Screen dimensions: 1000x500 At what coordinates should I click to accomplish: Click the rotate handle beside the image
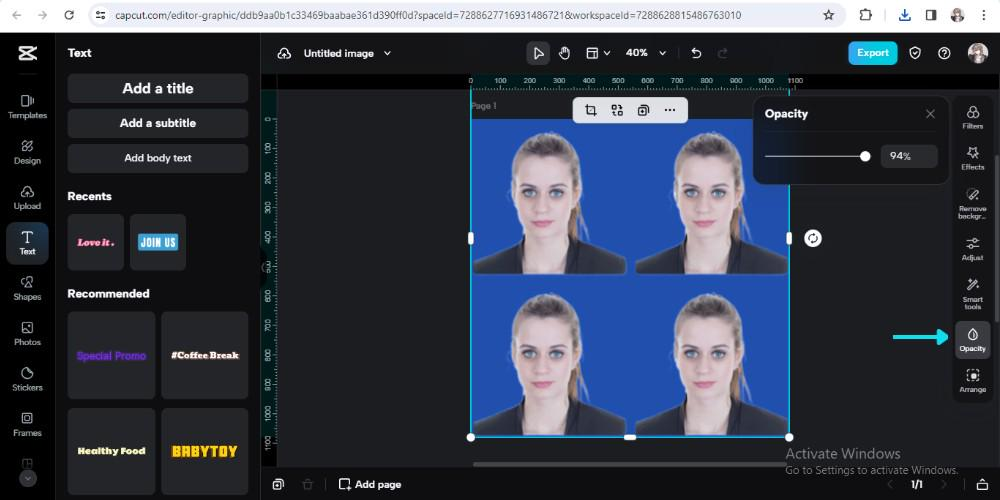(x=812, y=239)
